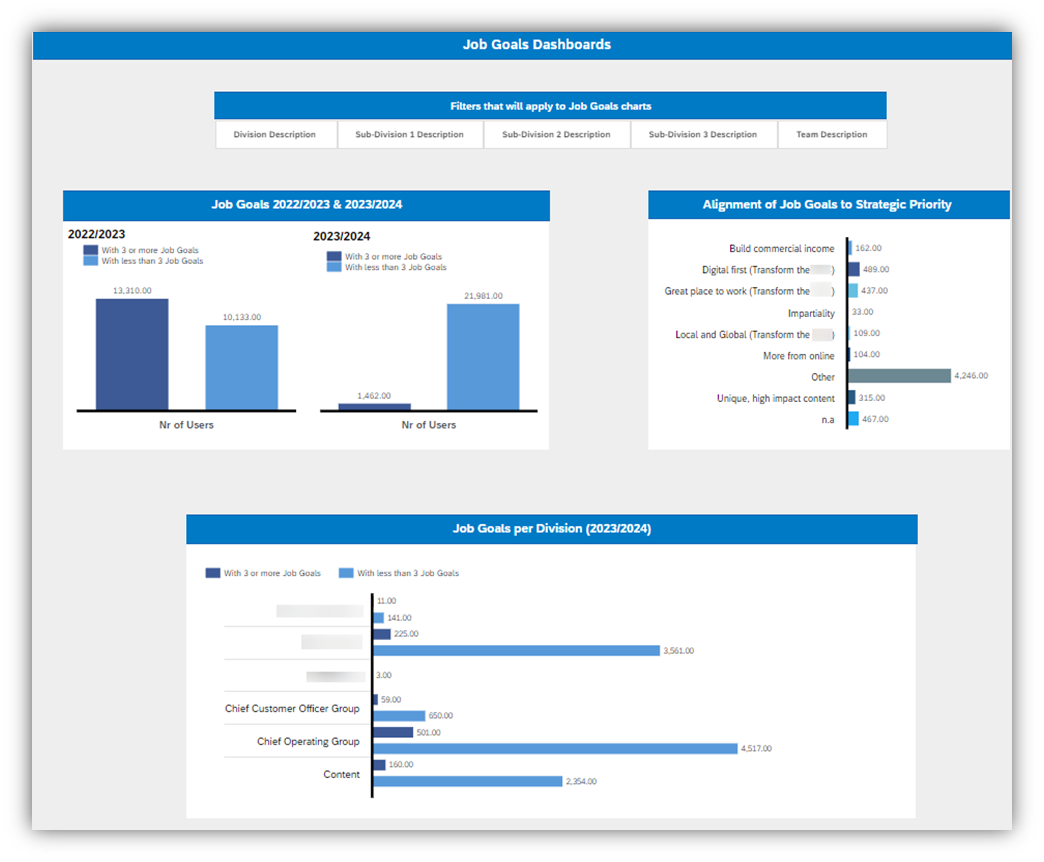Click the 2023/2024 light blue legend swatch
This screenshot has height=862, width=1044.
tap(334, 267)
